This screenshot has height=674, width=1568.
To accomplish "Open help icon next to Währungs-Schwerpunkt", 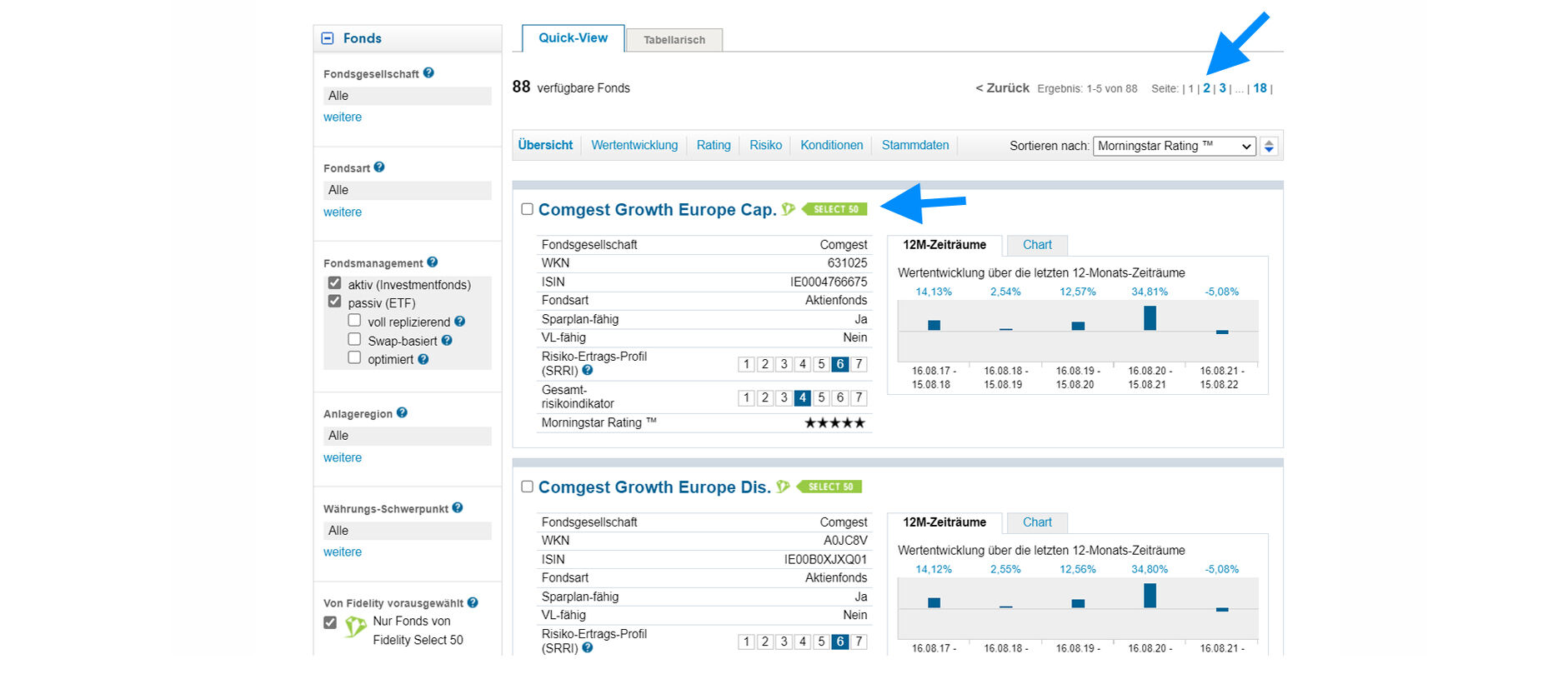I will pos(458,507).
